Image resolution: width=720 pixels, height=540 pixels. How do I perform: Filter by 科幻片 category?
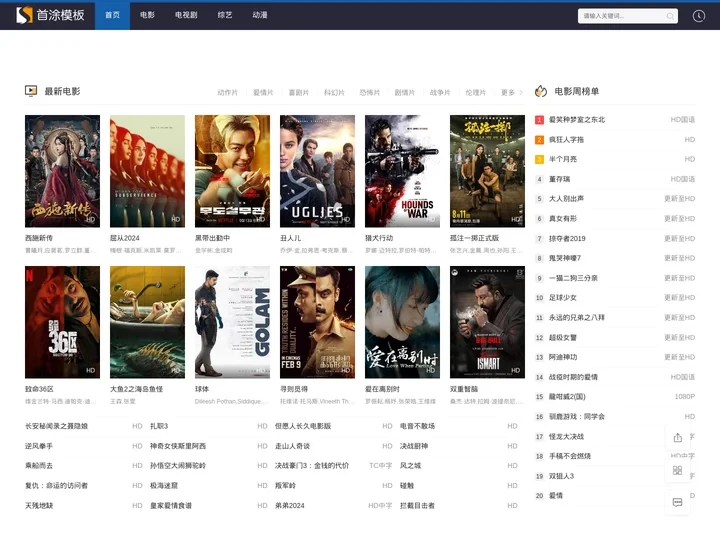pyautogui.click(x=334, y=92)
